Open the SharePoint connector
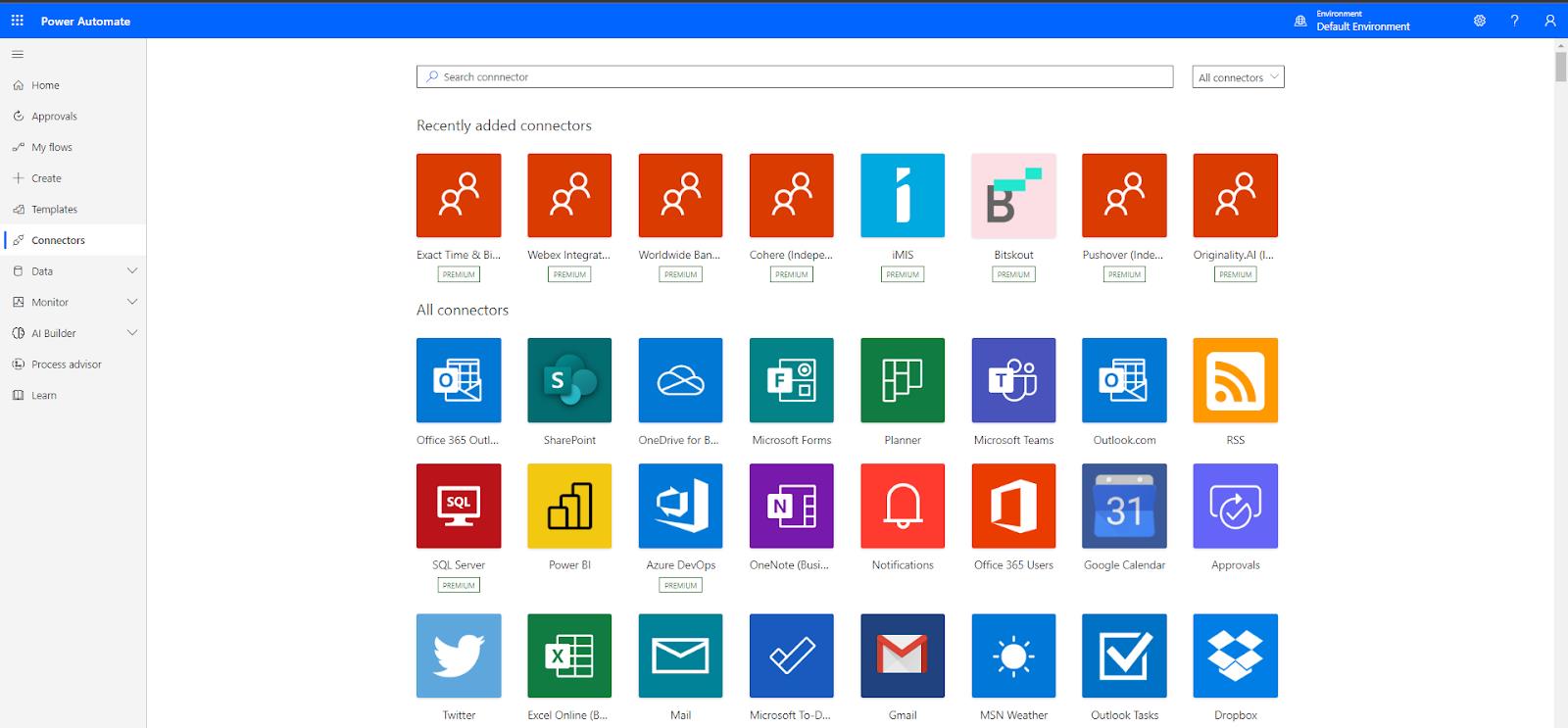This screenshot has width=1568, height=728. click(x=569, y=380)
